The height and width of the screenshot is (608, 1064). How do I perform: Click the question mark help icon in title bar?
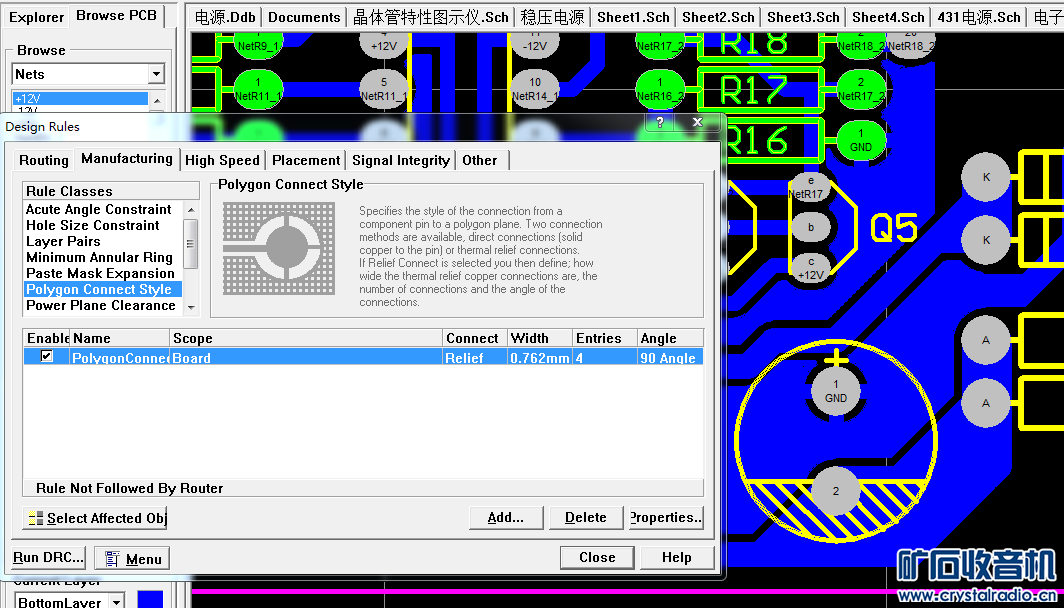pyautogui.click(x=660, y=122)
